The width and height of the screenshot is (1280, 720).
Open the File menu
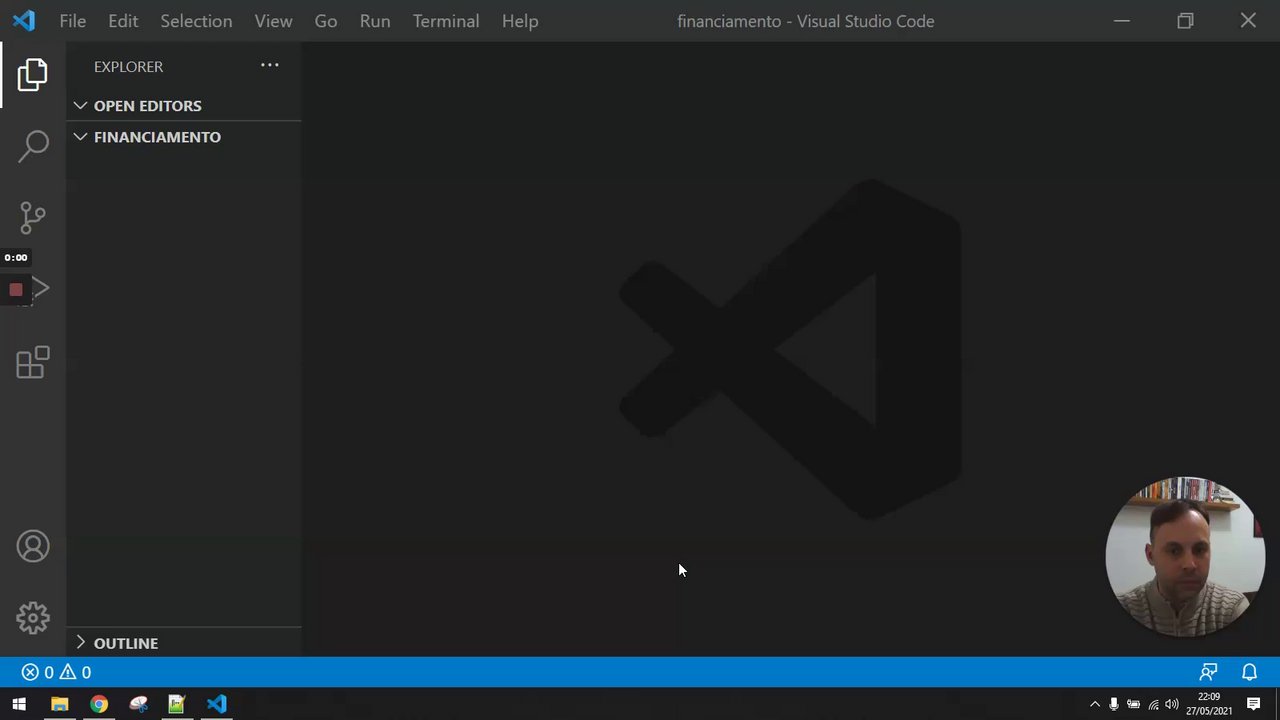(x=73, y=21)
